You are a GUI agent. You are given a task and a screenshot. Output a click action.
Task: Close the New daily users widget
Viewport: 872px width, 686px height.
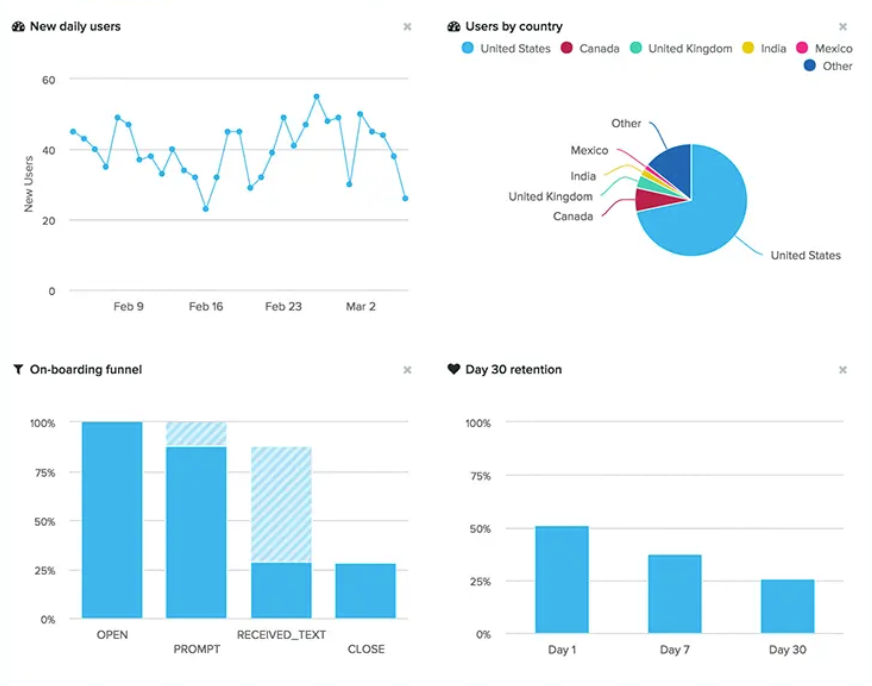click(407, 27)
